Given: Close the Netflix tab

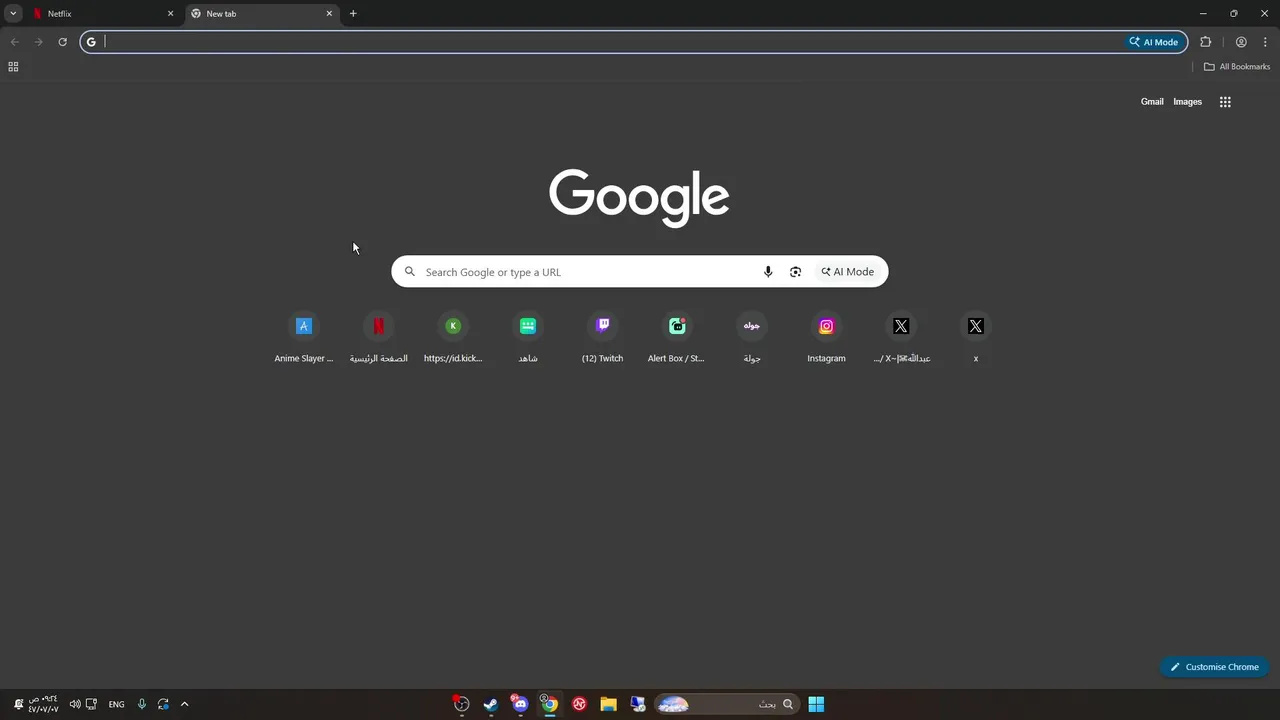Looking at the screenshot, I should tap(170, 14).
